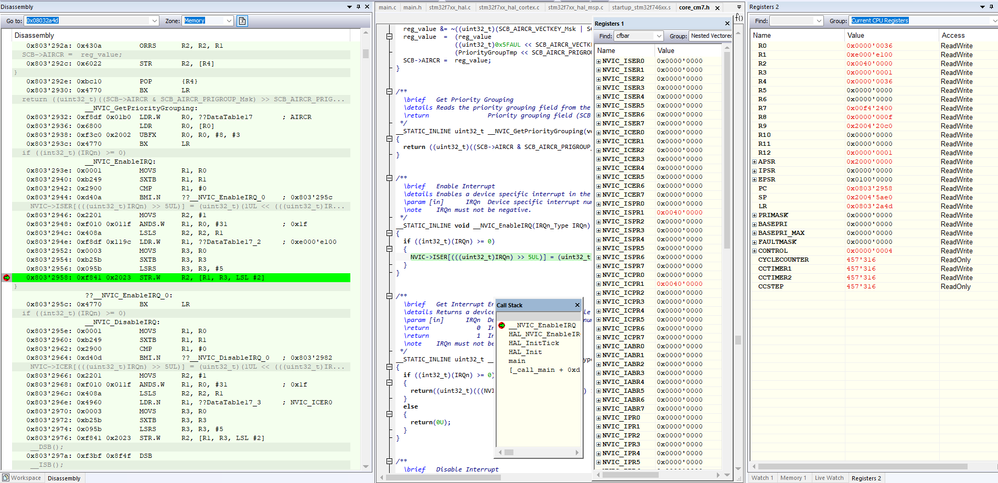Expand NVIC_IABR0 in Registers 1

(599, 346)
